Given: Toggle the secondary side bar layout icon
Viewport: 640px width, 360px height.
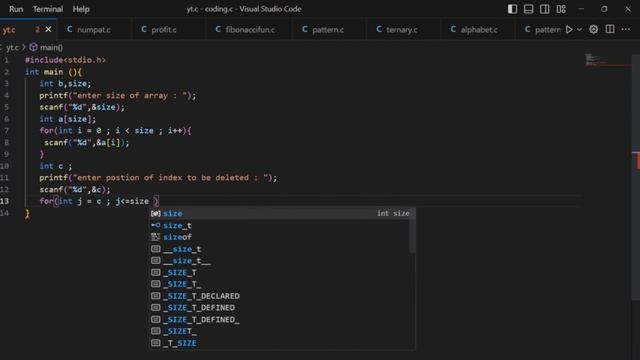Looking at the screenshot, I should point(544,9).
